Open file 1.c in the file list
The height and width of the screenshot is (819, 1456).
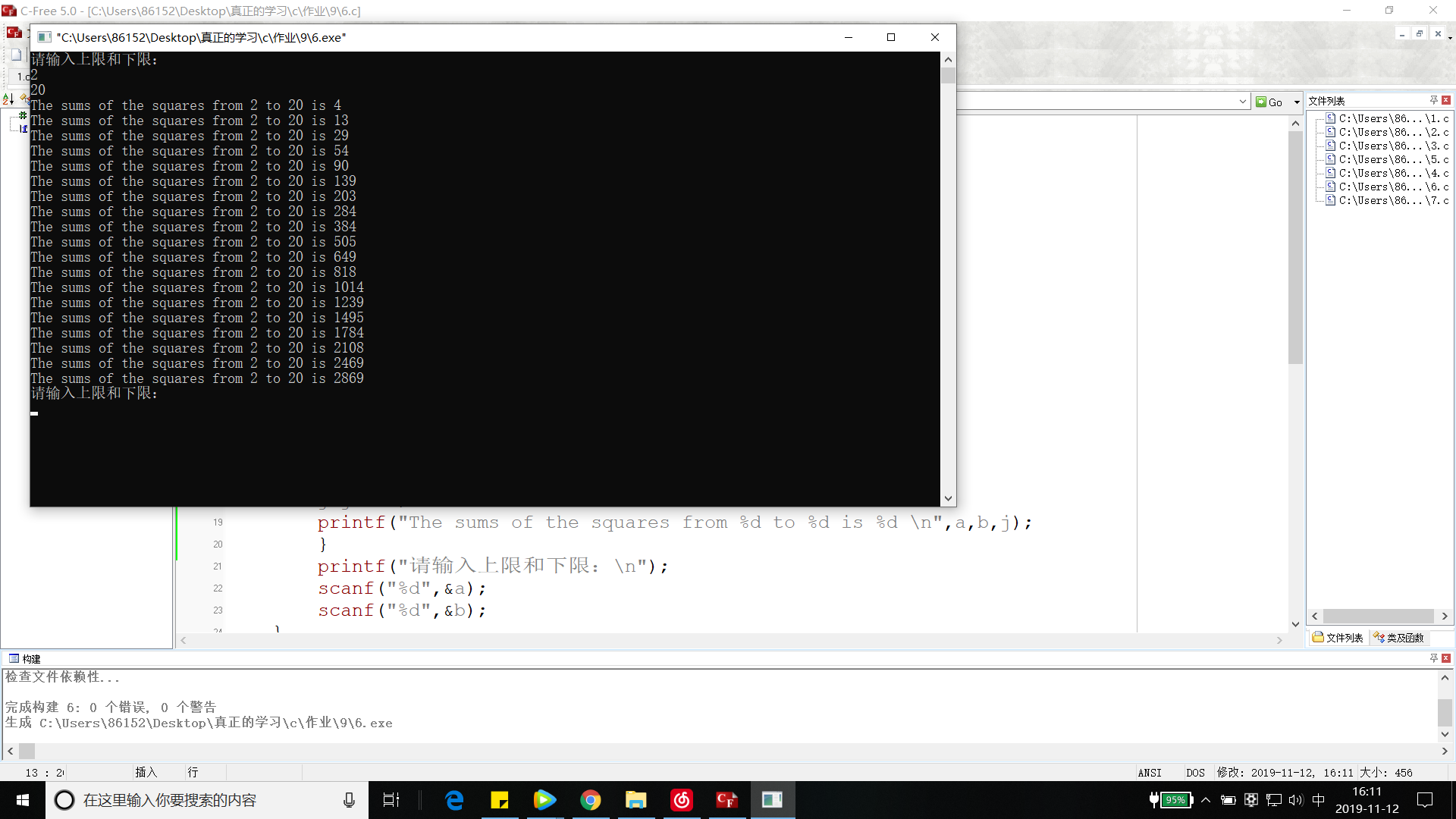1393,118
